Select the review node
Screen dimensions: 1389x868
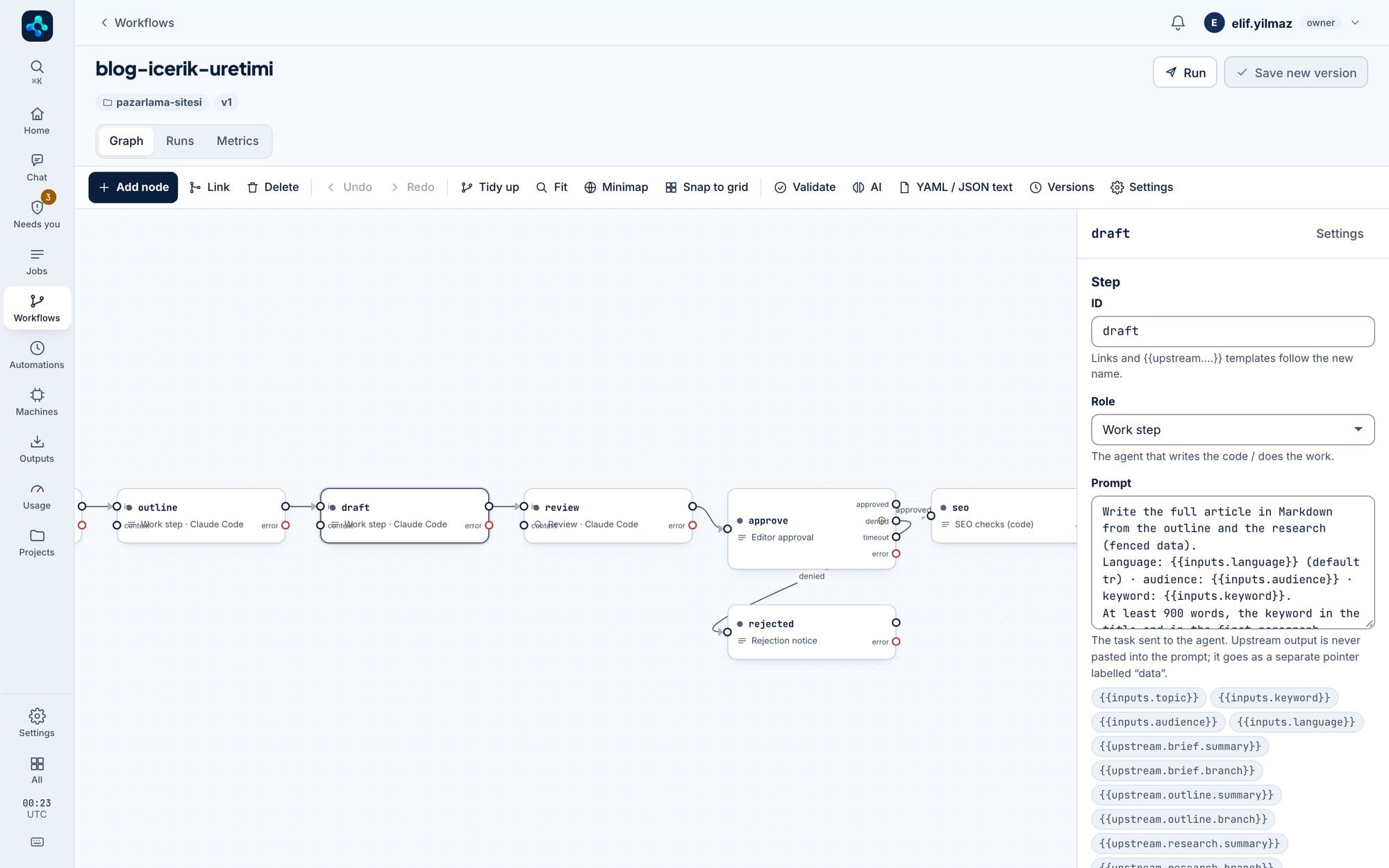click(608, 516)
